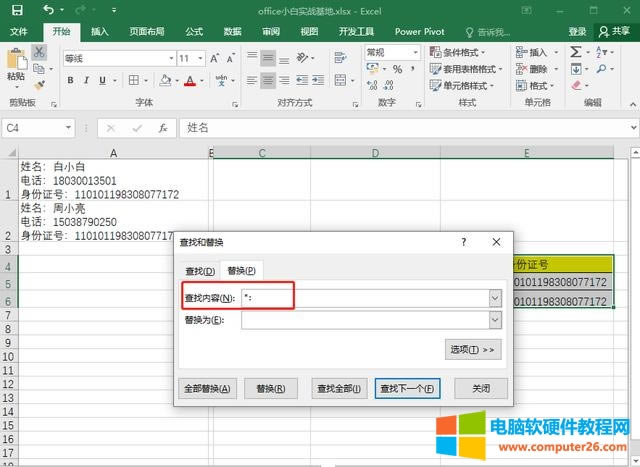Click the Cut scissors icon
This screenshot has height=467, width=640.
pos(39,51)
